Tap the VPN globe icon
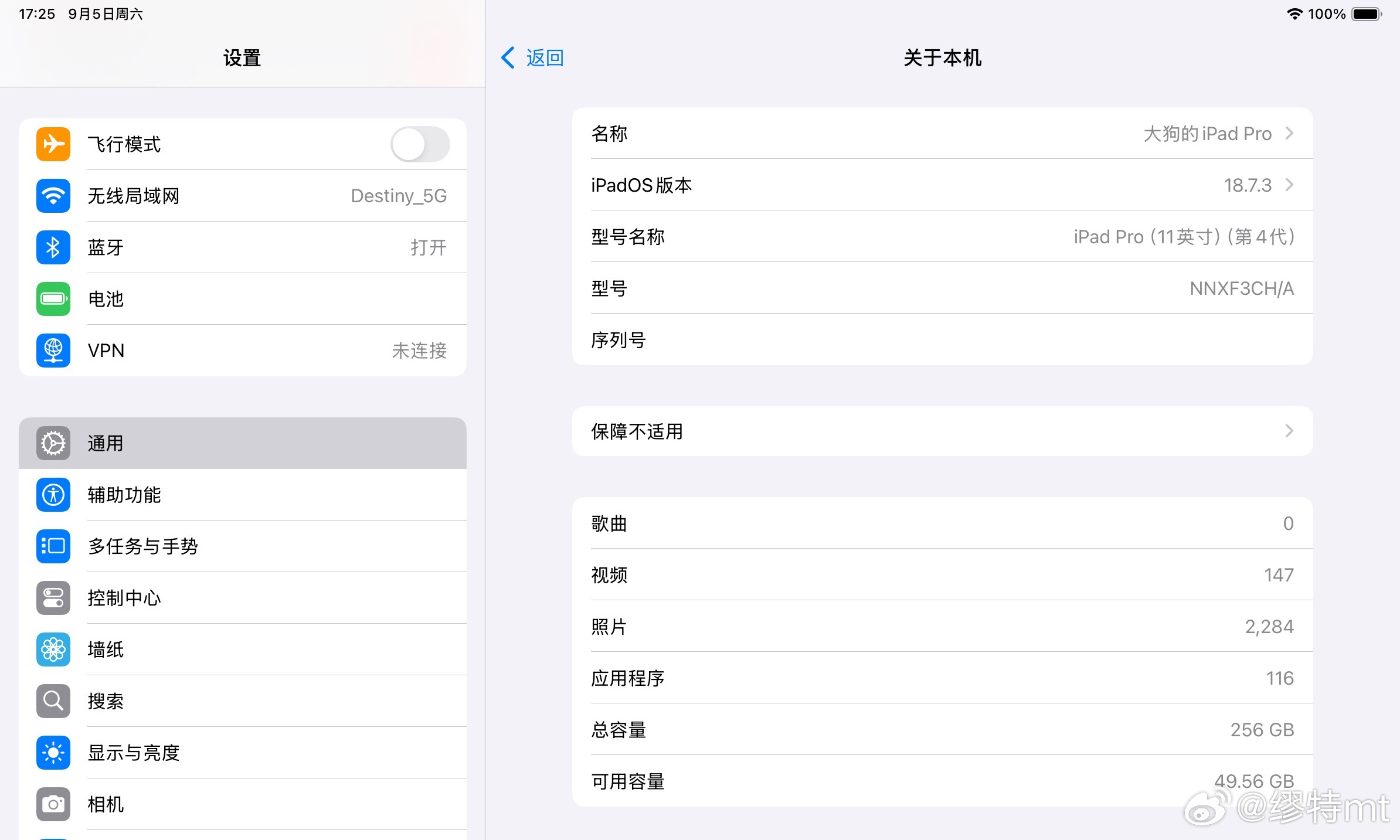This screenshot has height=840, width=1400. pyautogui.click(x=53, y=351)
